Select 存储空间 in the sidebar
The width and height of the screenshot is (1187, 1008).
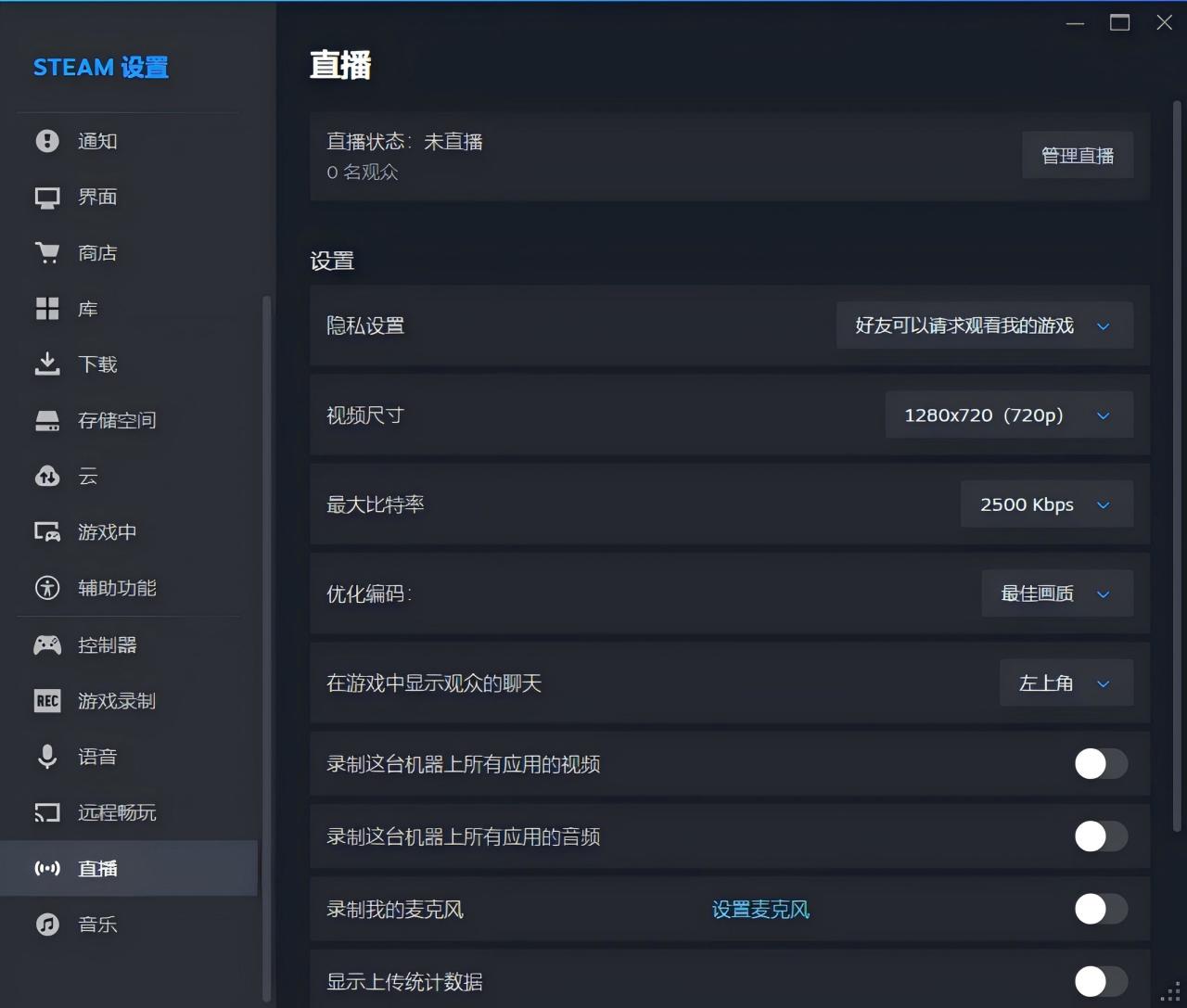(x=129, y=420)
